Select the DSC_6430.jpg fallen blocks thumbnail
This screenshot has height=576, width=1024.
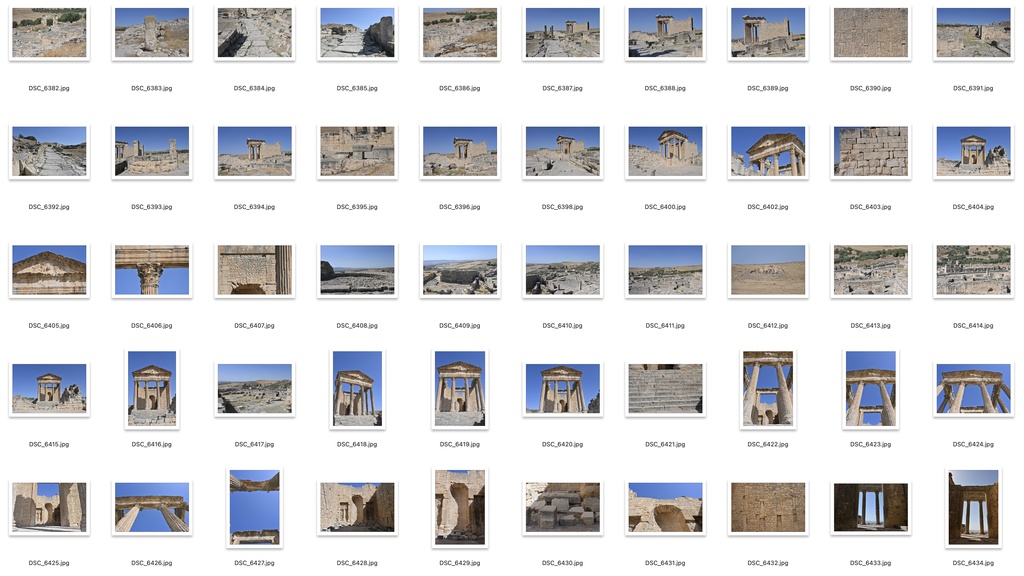click(x=562, y=507)
